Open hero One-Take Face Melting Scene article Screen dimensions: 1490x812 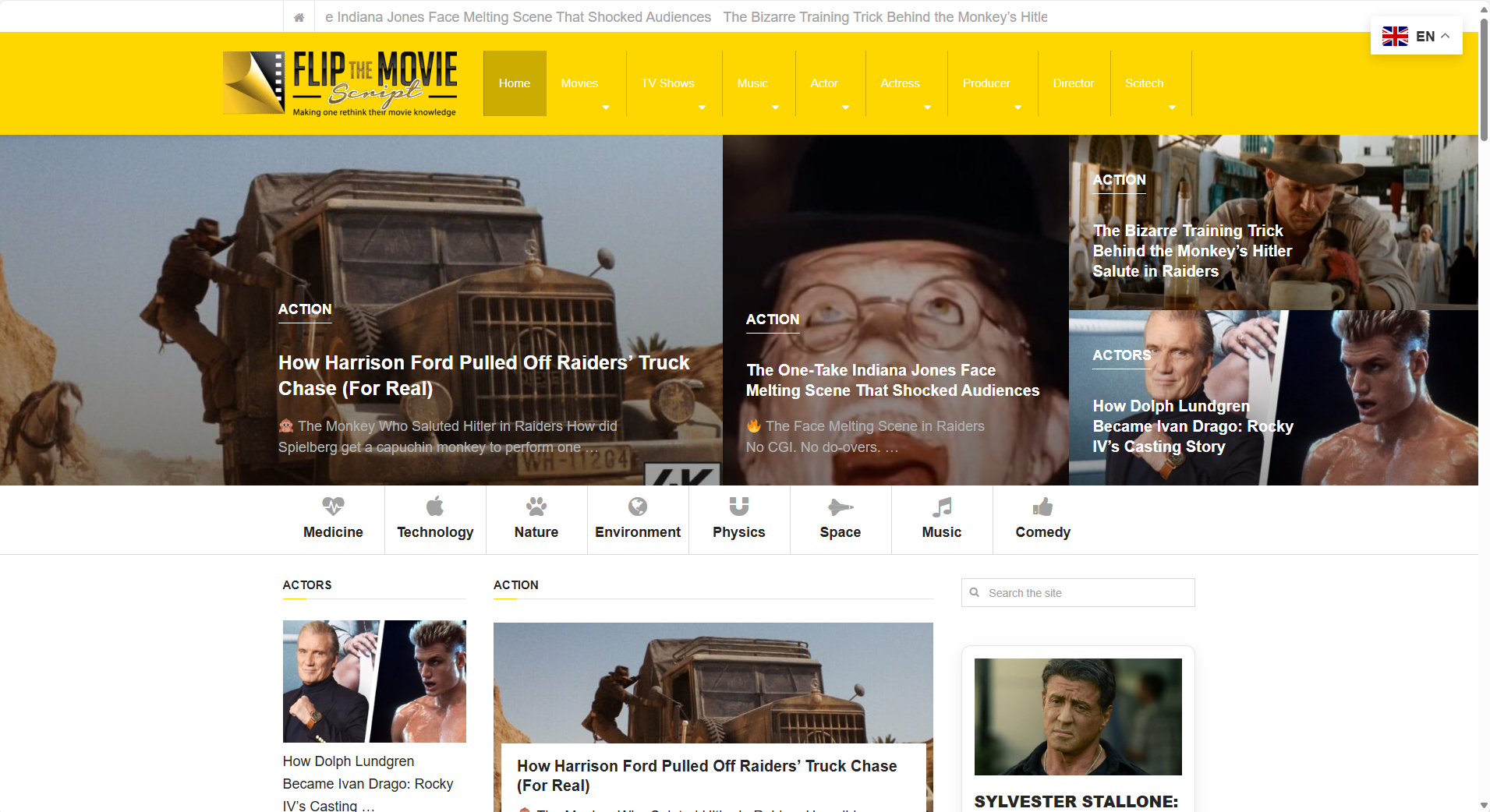[893, 380]
